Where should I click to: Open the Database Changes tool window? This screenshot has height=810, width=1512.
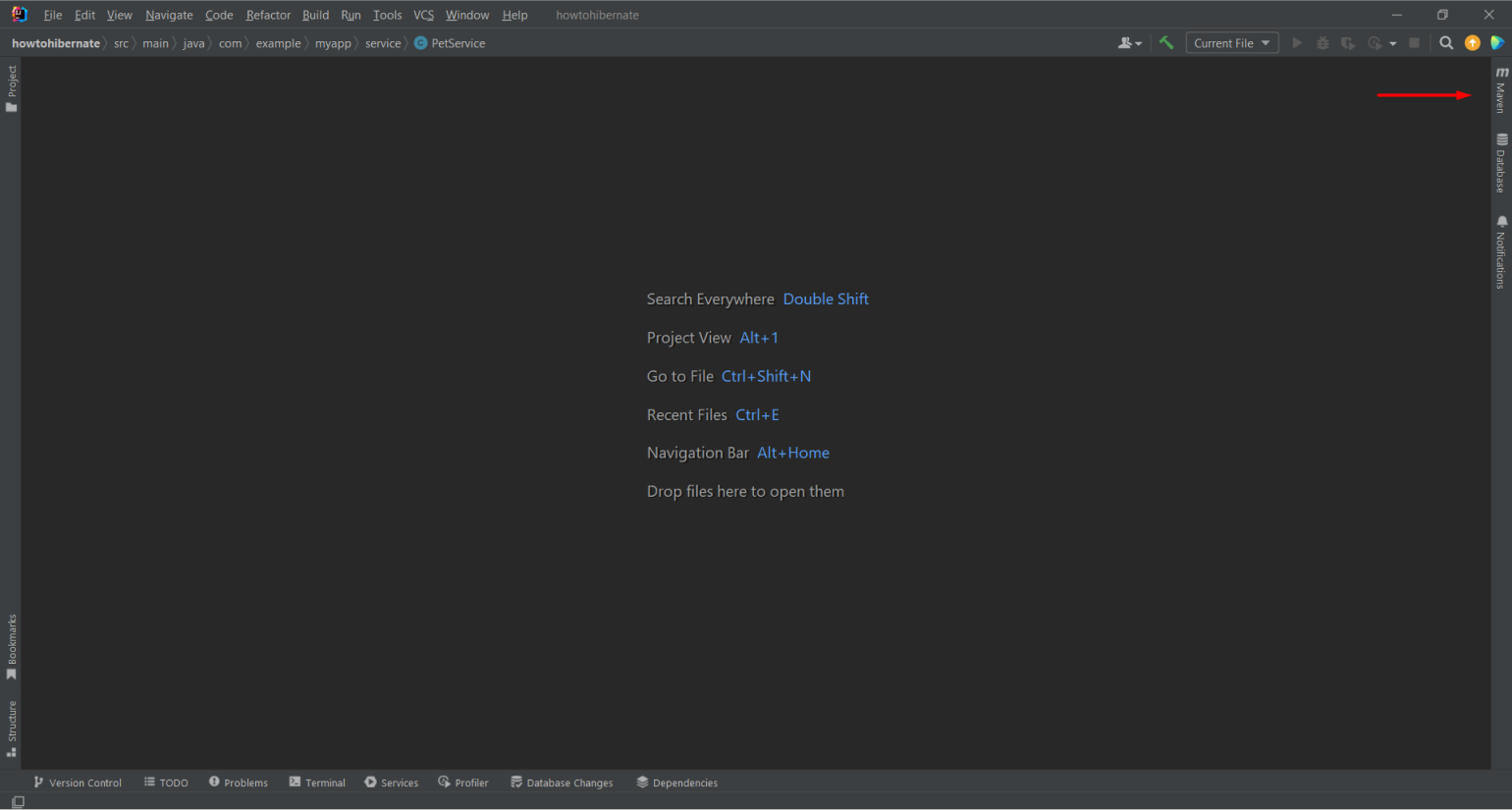562,783
